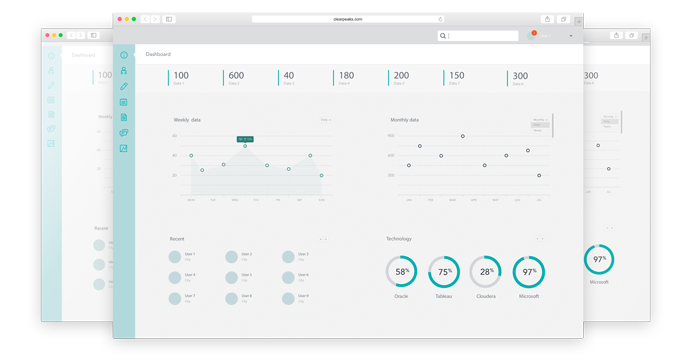The image size is (700, 363).
Task: Open a new browser tab with plus
Action: coord(578,22)
